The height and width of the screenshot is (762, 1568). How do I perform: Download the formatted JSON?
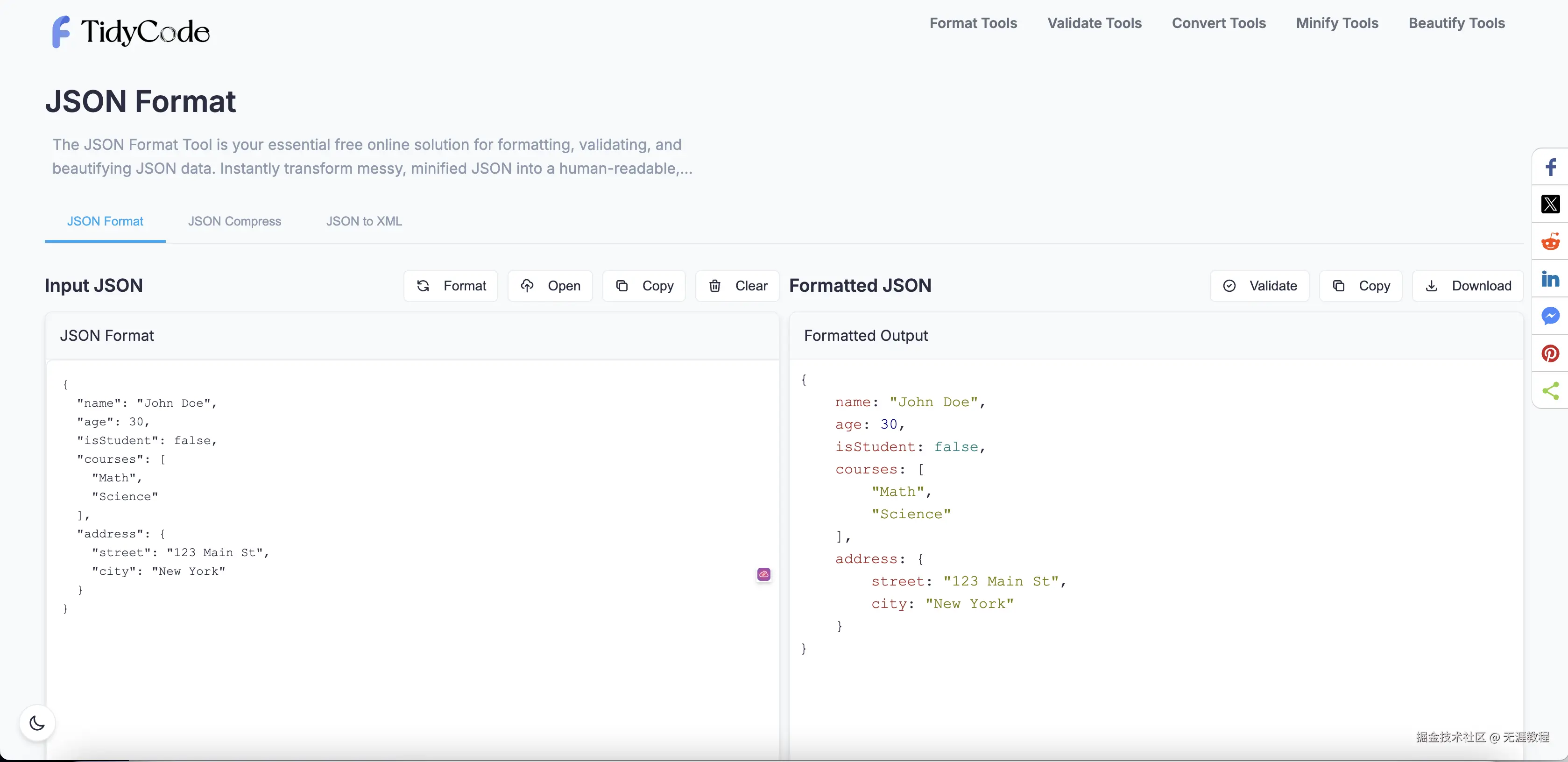point(1468,286)
